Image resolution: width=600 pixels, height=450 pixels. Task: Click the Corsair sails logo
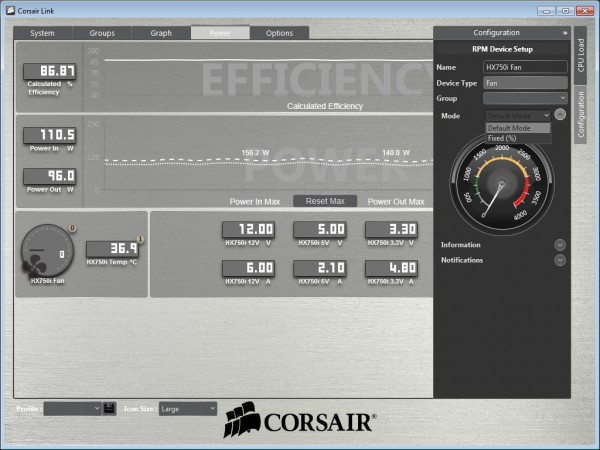242,419
